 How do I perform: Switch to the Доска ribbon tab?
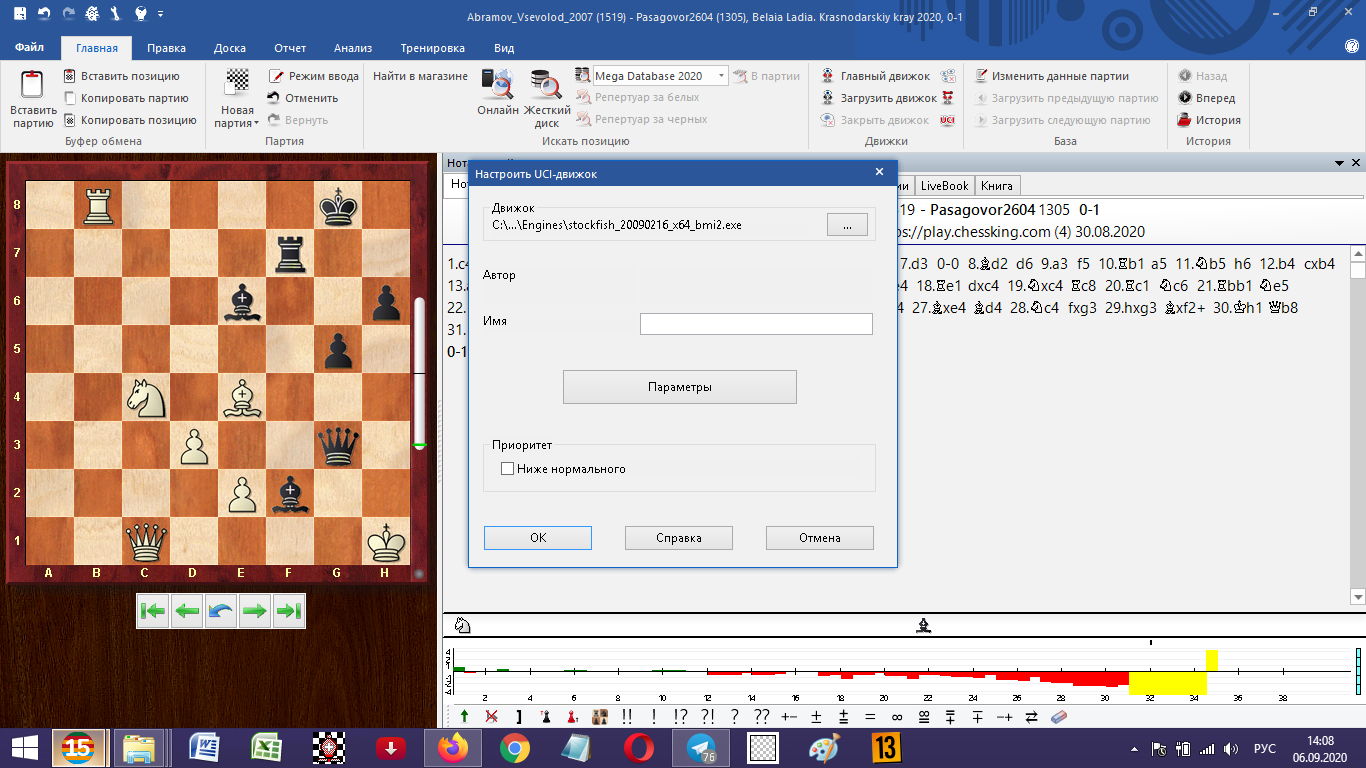[x=230, y=48]
